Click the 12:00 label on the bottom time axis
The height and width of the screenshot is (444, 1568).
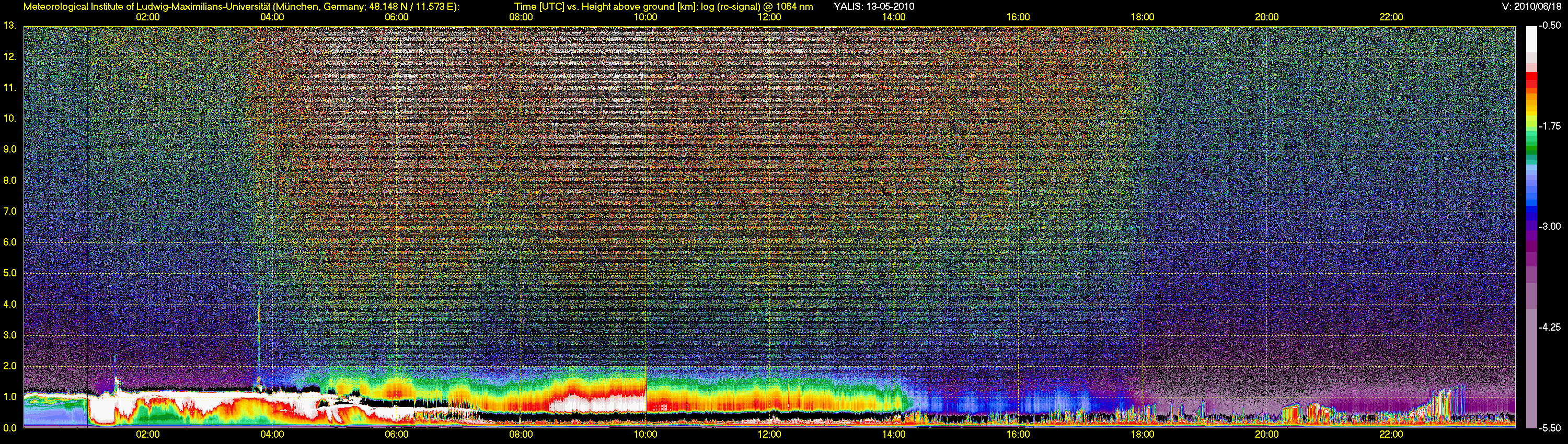(769, 434)
